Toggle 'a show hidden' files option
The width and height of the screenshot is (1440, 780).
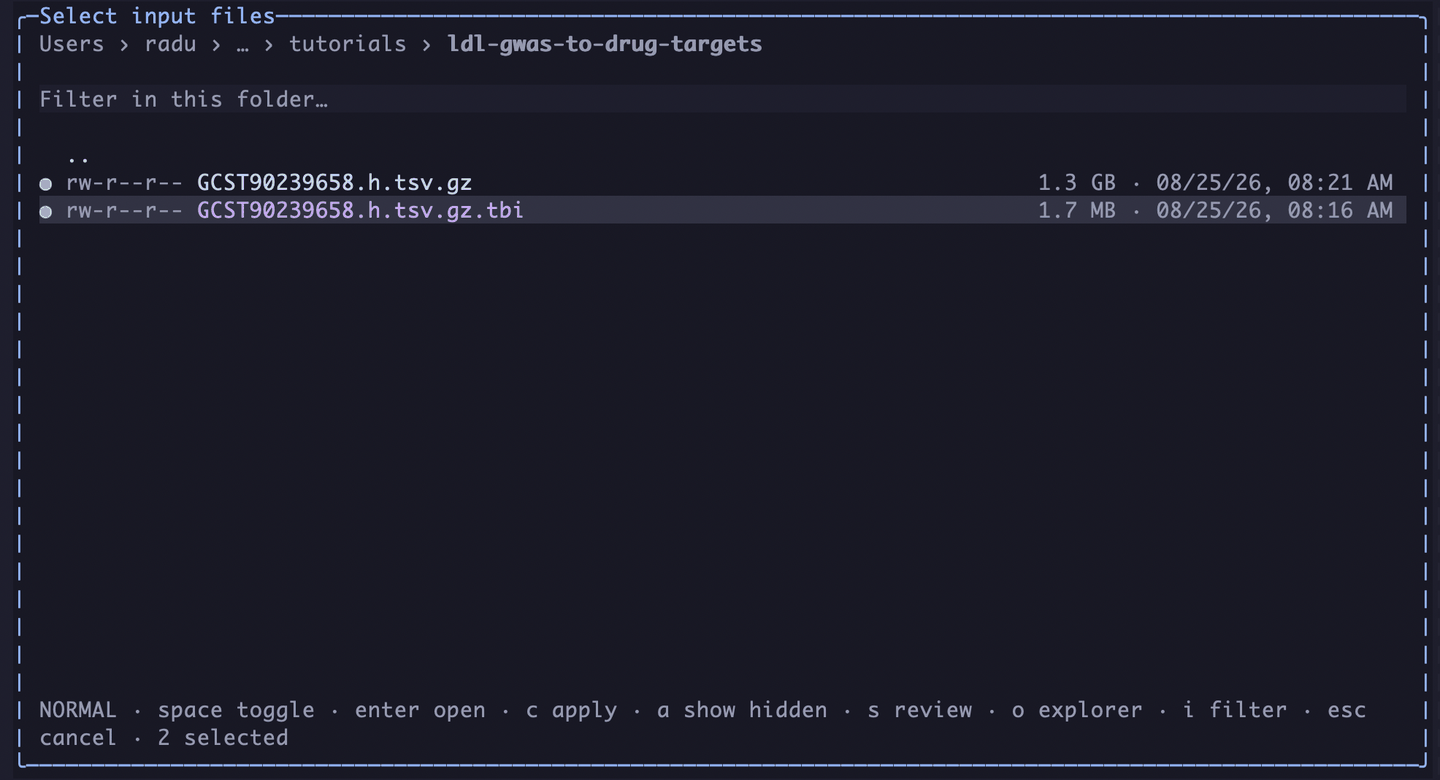click(x=742, y=710)
